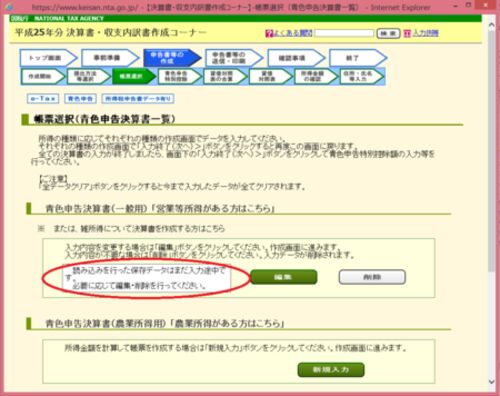Click the 所得税申告書データ有り tag label
Screen dimensions: 500x396
[x=138, y=99]
